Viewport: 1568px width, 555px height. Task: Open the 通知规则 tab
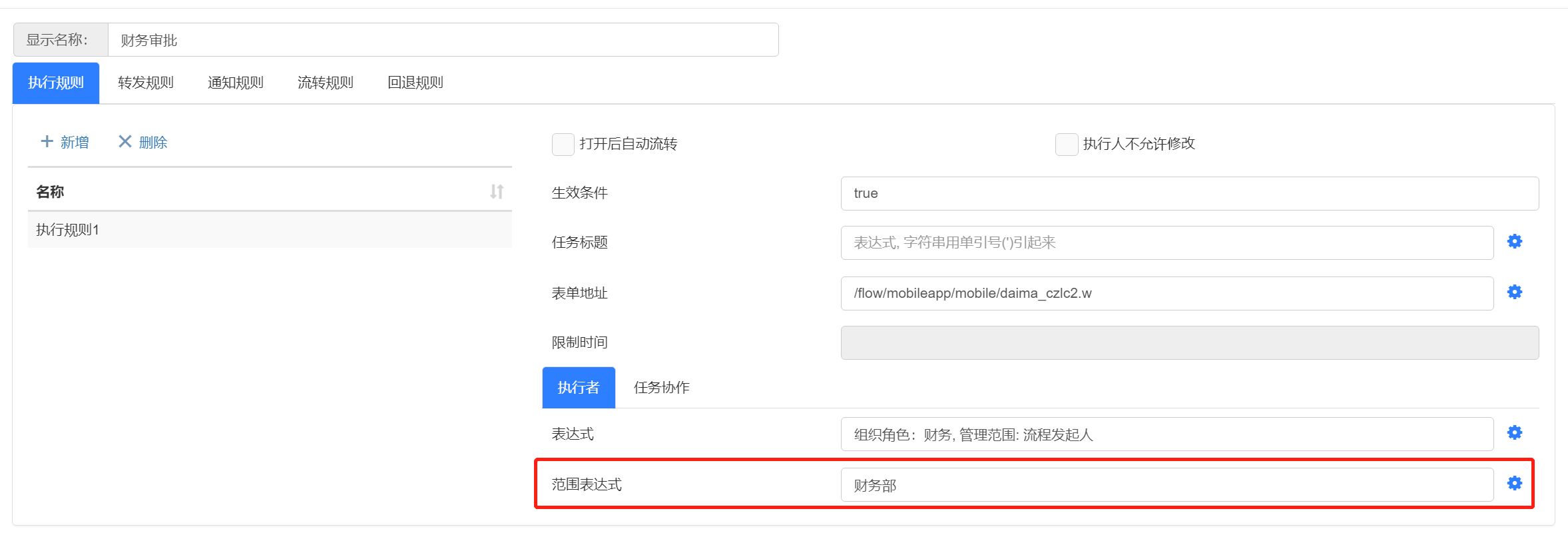point(235,83)
